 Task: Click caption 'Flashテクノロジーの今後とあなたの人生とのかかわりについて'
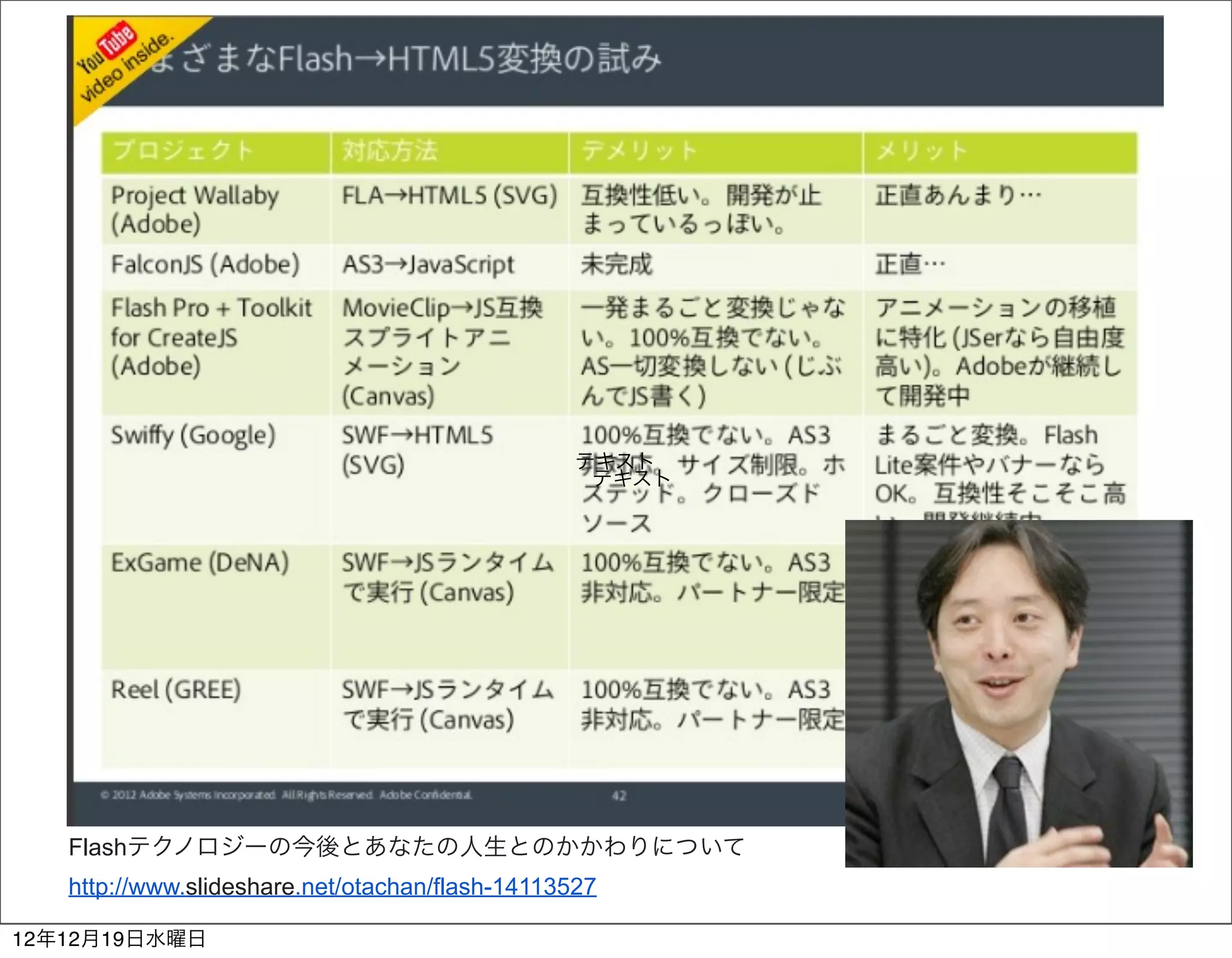pyautogui.click(x=407, y=847)
